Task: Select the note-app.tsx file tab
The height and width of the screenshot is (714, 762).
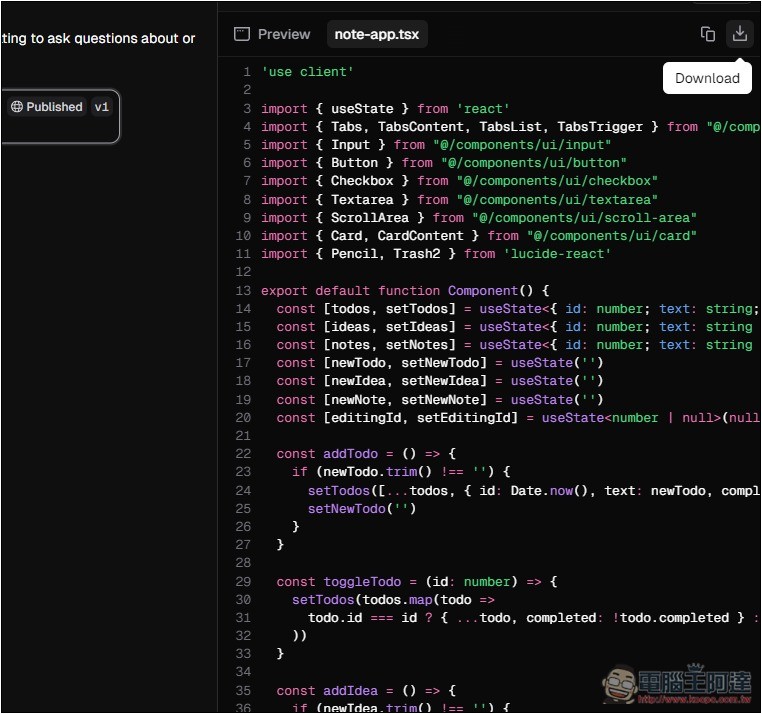Action: point(377,34)
